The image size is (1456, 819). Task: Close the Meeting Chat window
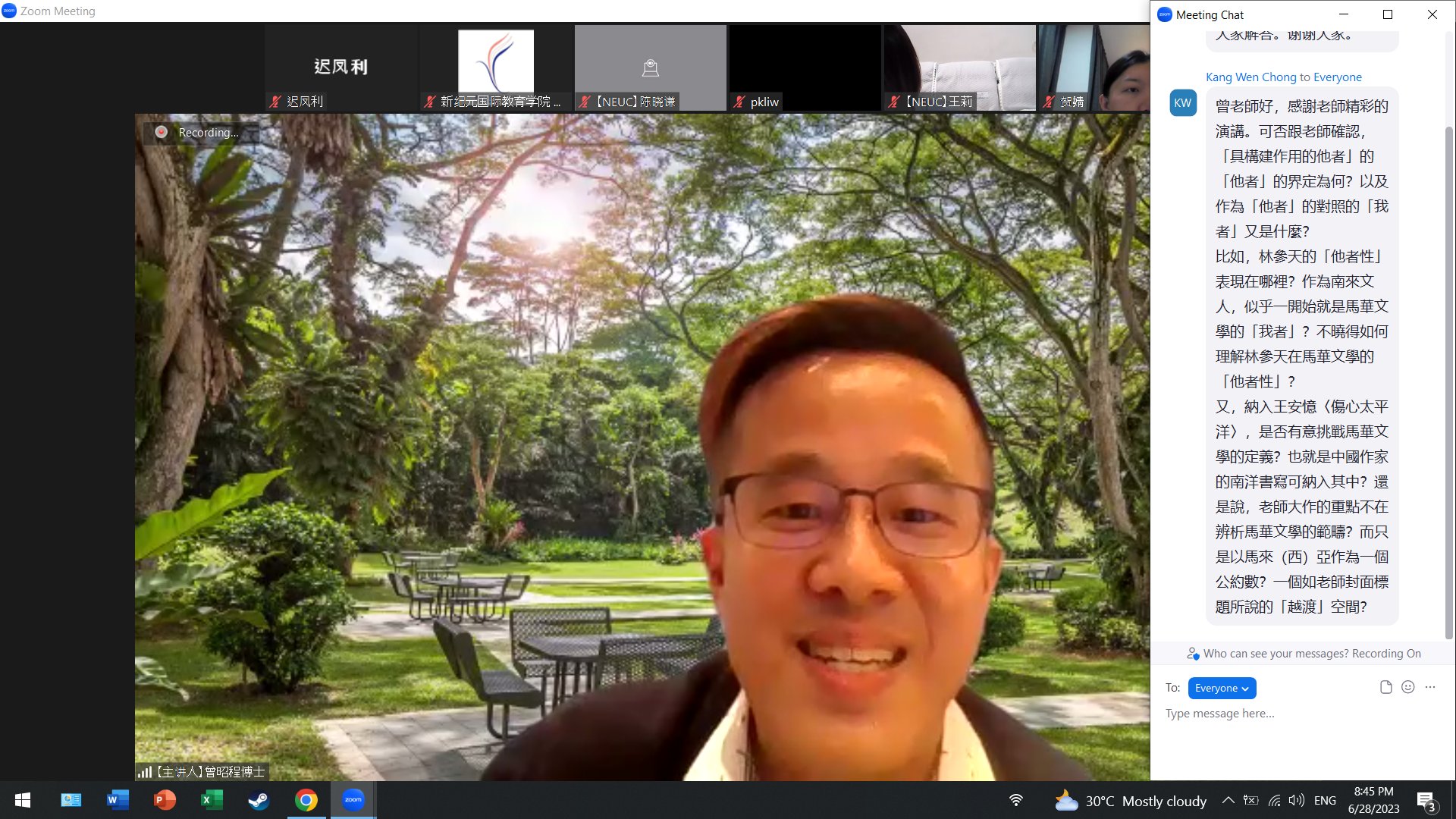click(x=1432, y=14)
